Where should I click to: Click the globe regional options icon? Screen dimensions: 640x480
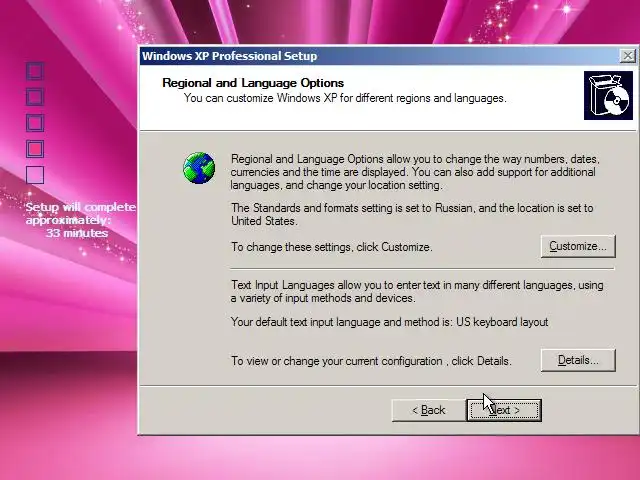(199, 168)
